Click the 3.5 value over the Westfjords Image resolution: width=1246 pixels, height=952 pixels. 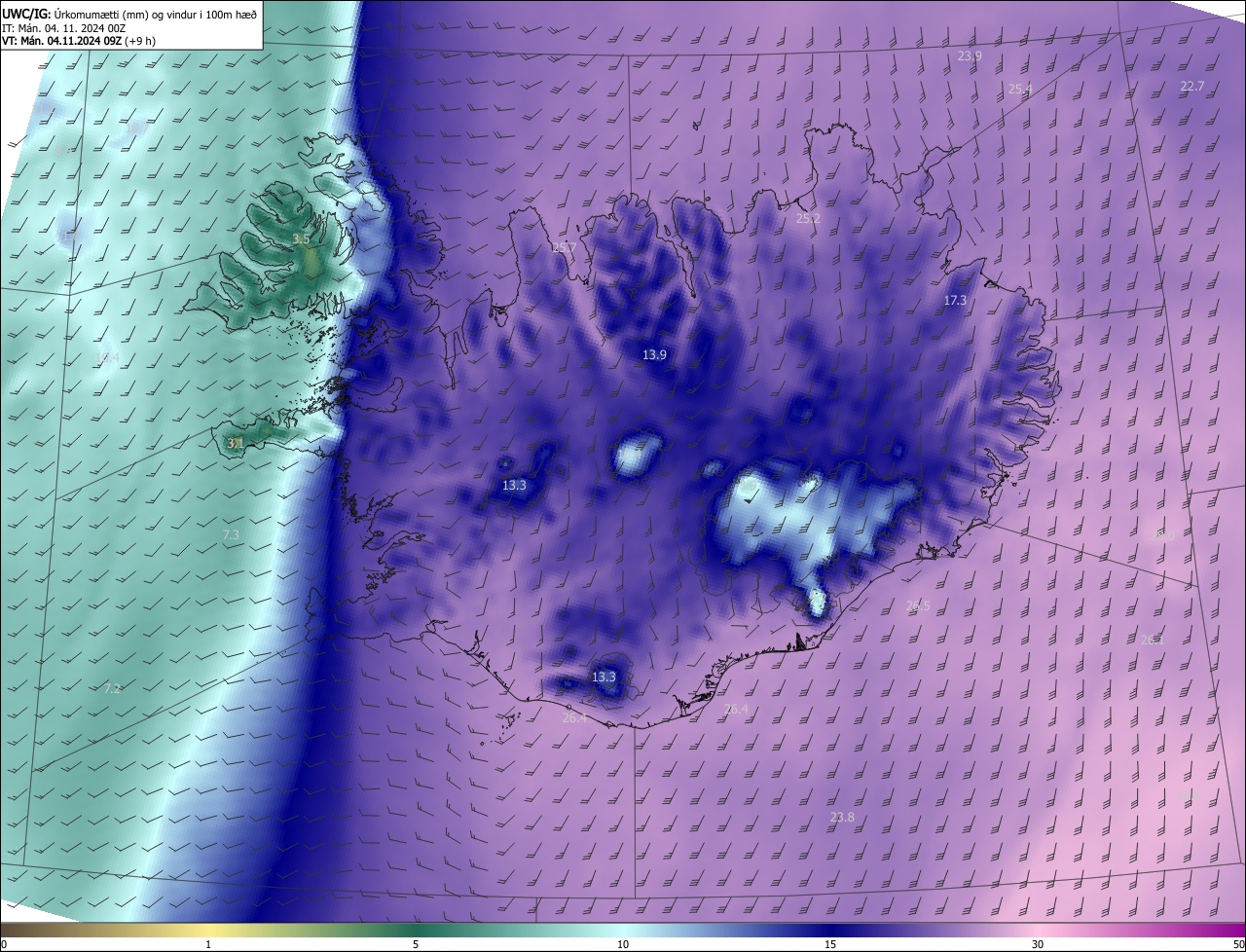pos(301,239)
